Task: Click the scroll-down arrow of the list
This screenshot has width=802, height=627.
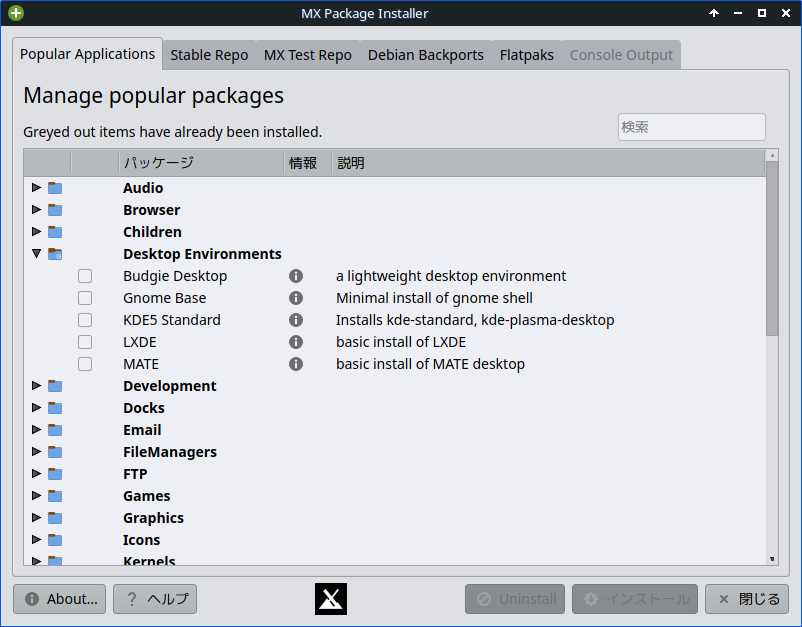Action: (772, 559)
